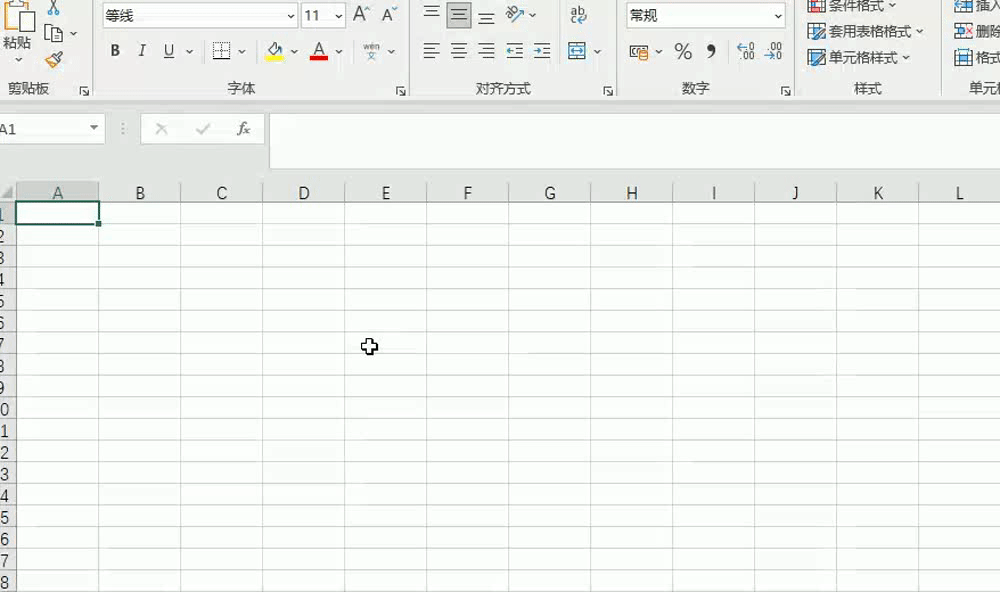Open alignment (对齐方式) dialog launcher

pos(608,91)
